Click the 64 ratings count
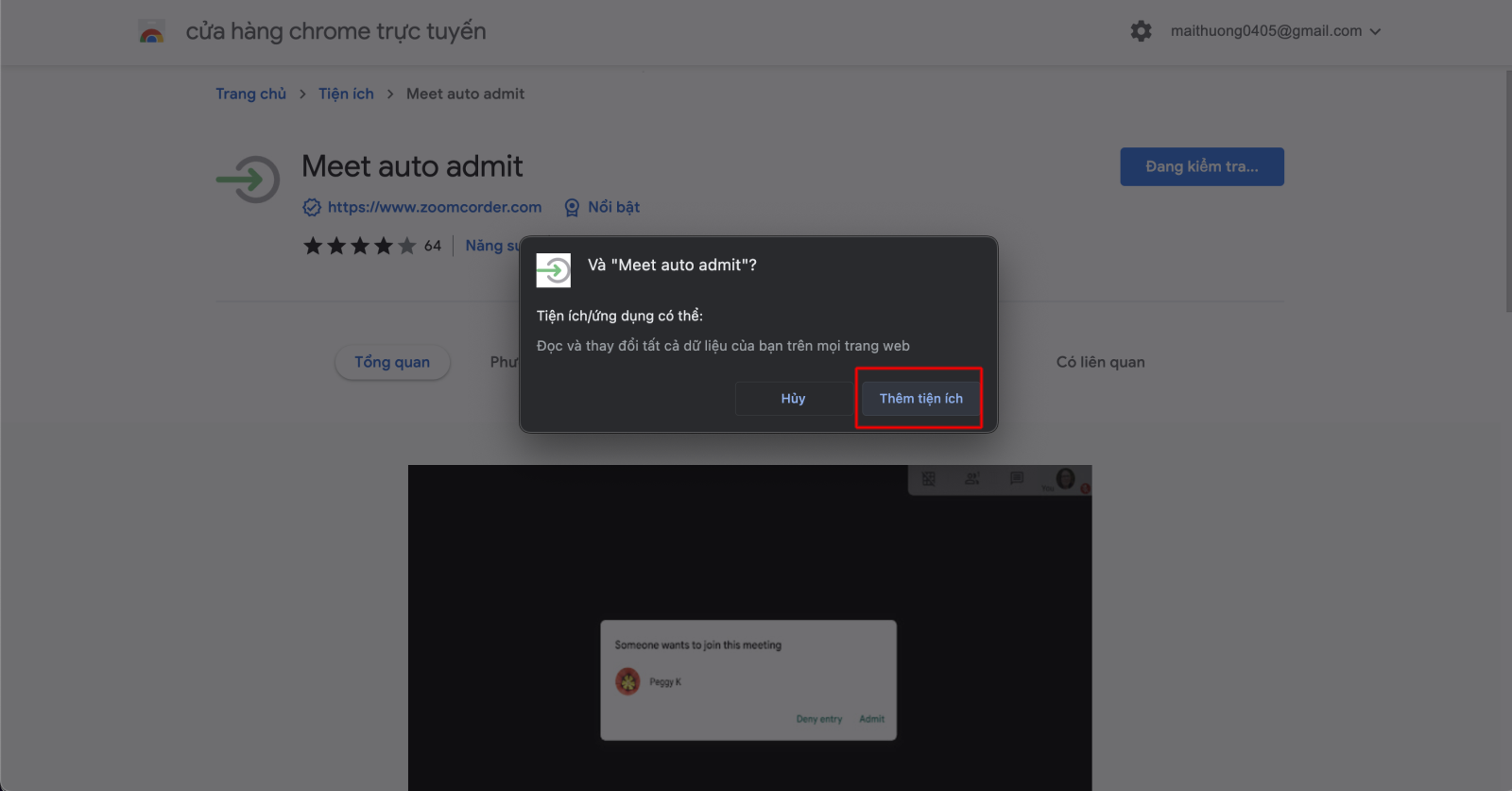The image size is (1512, 791). click(x=433, y=246)
